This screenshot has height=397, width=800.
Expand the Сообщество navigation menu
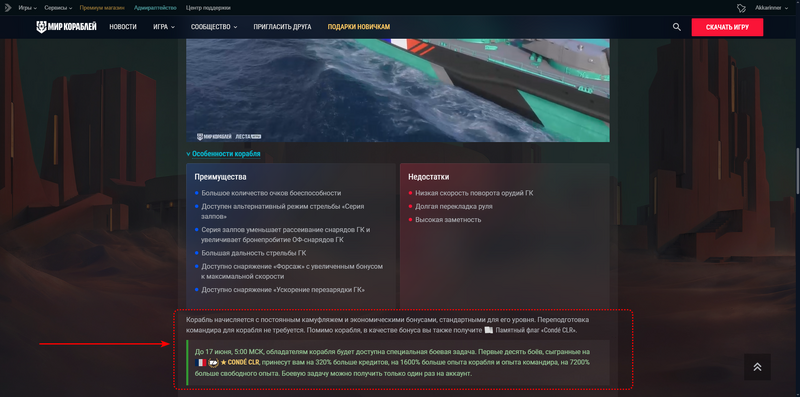214,27
